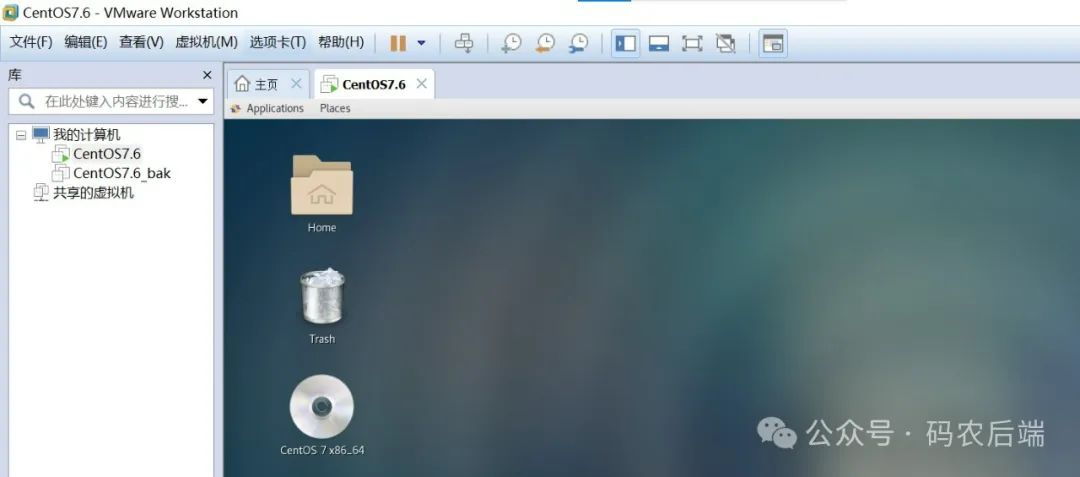Toggle the console view button

(x=773, y=43)
